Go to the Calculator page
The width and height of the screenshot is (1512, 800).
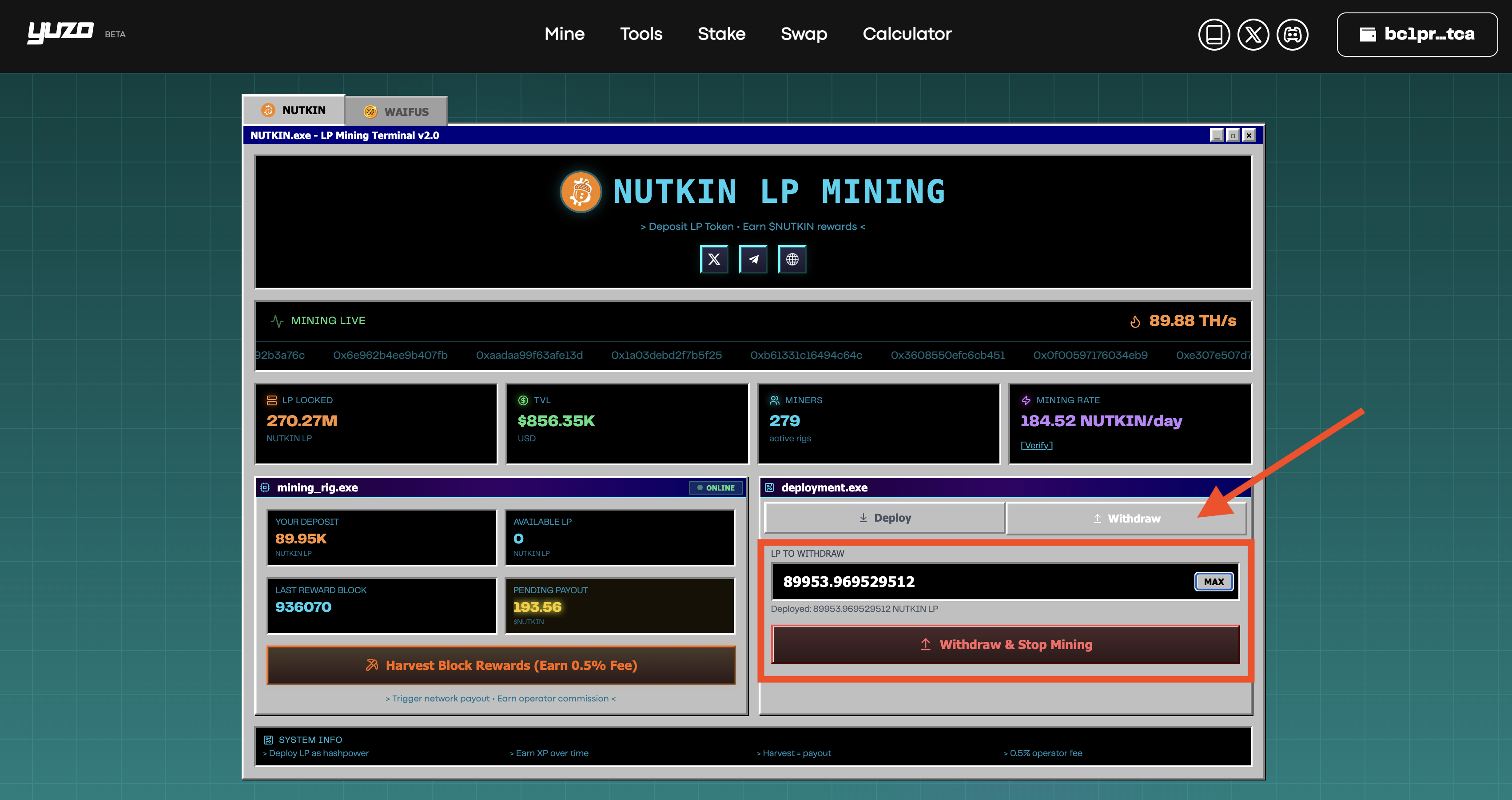(x=907, y=34)
